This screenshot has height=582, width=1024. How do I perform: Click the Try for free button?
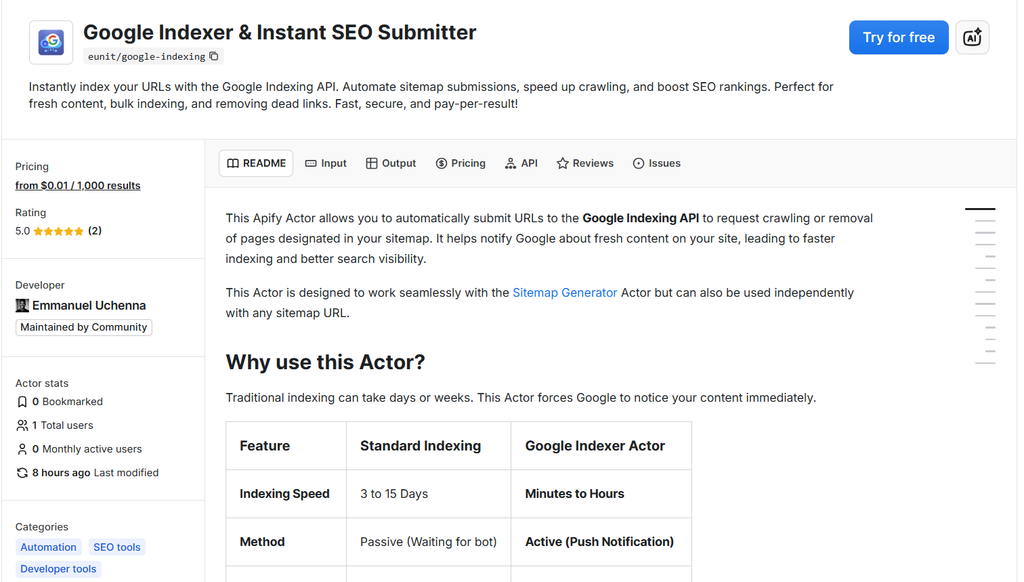click(x=898, y=37)
